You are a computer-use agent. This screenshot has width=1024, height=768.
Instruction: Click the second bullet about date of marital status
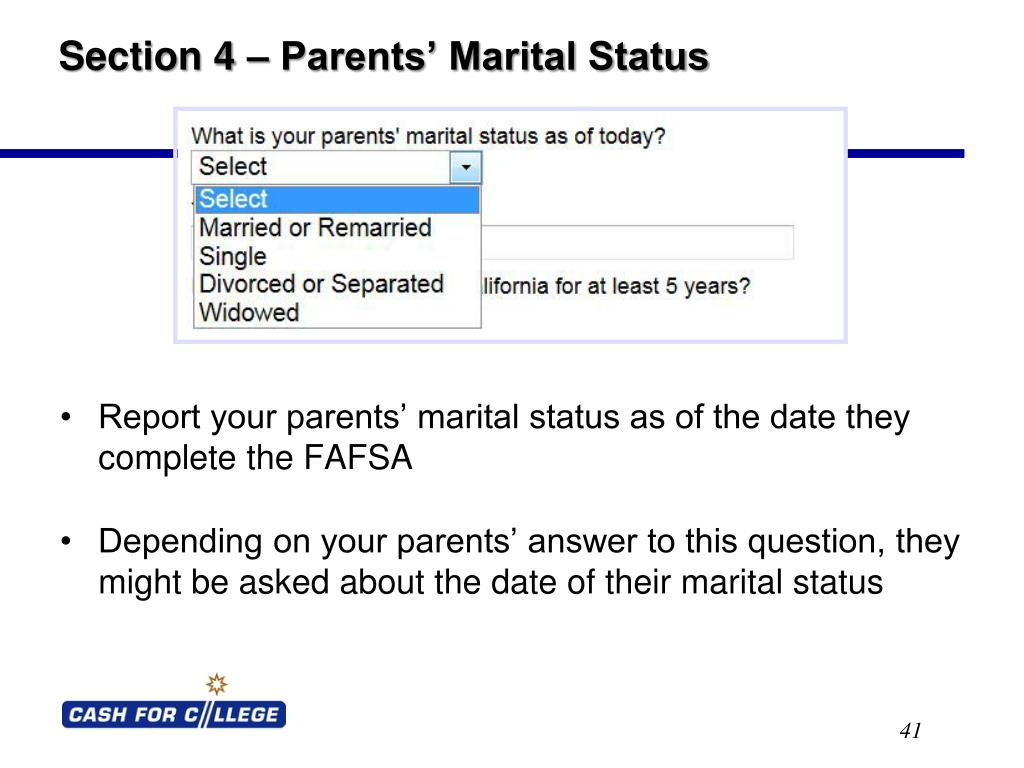tap(529, 562)
